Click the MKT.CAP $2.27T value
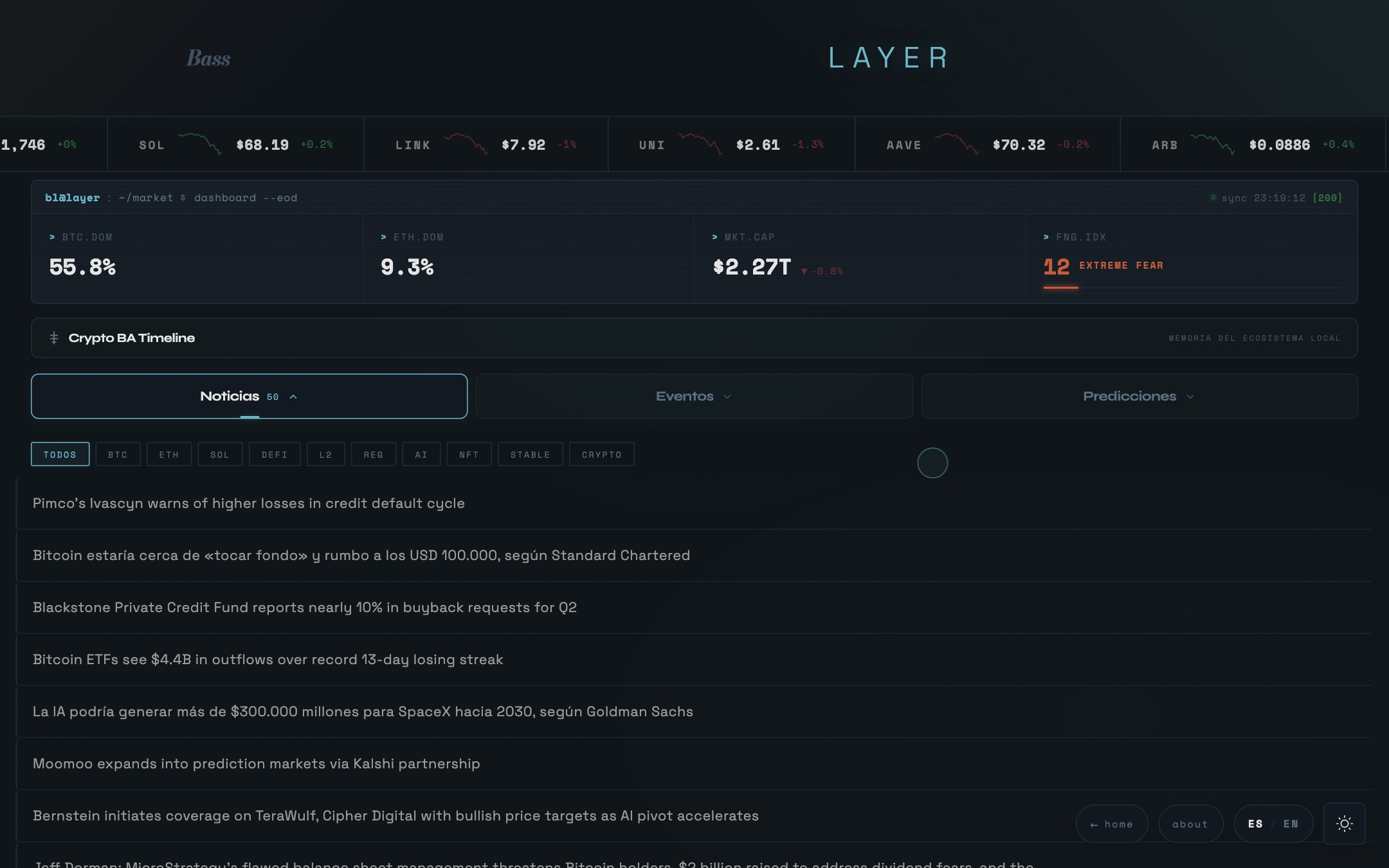1389x868 pixels. pos(752,267)
